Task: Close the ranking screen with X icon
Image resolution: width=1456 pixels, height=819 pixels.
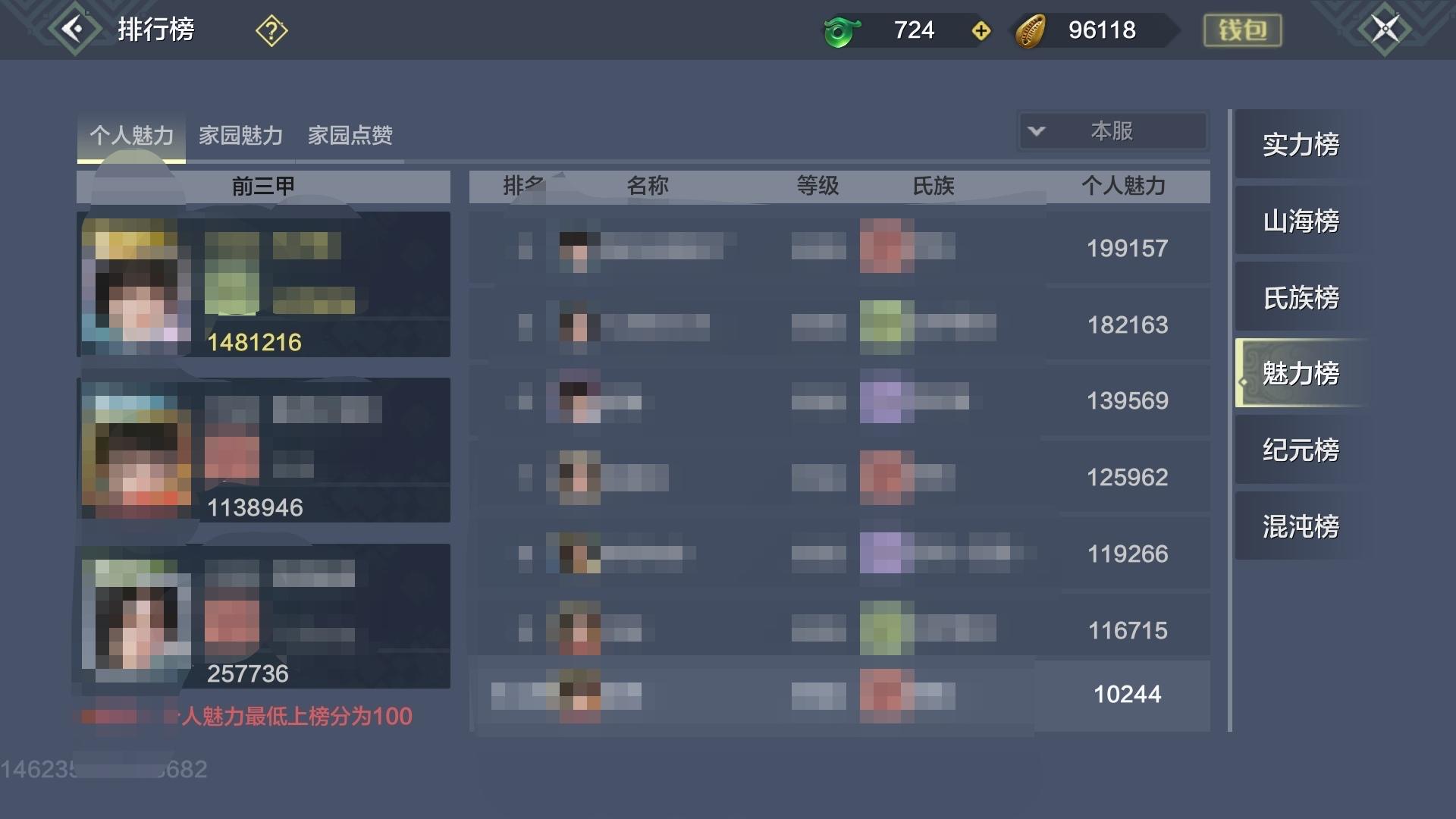Action: click(1385, 30)
